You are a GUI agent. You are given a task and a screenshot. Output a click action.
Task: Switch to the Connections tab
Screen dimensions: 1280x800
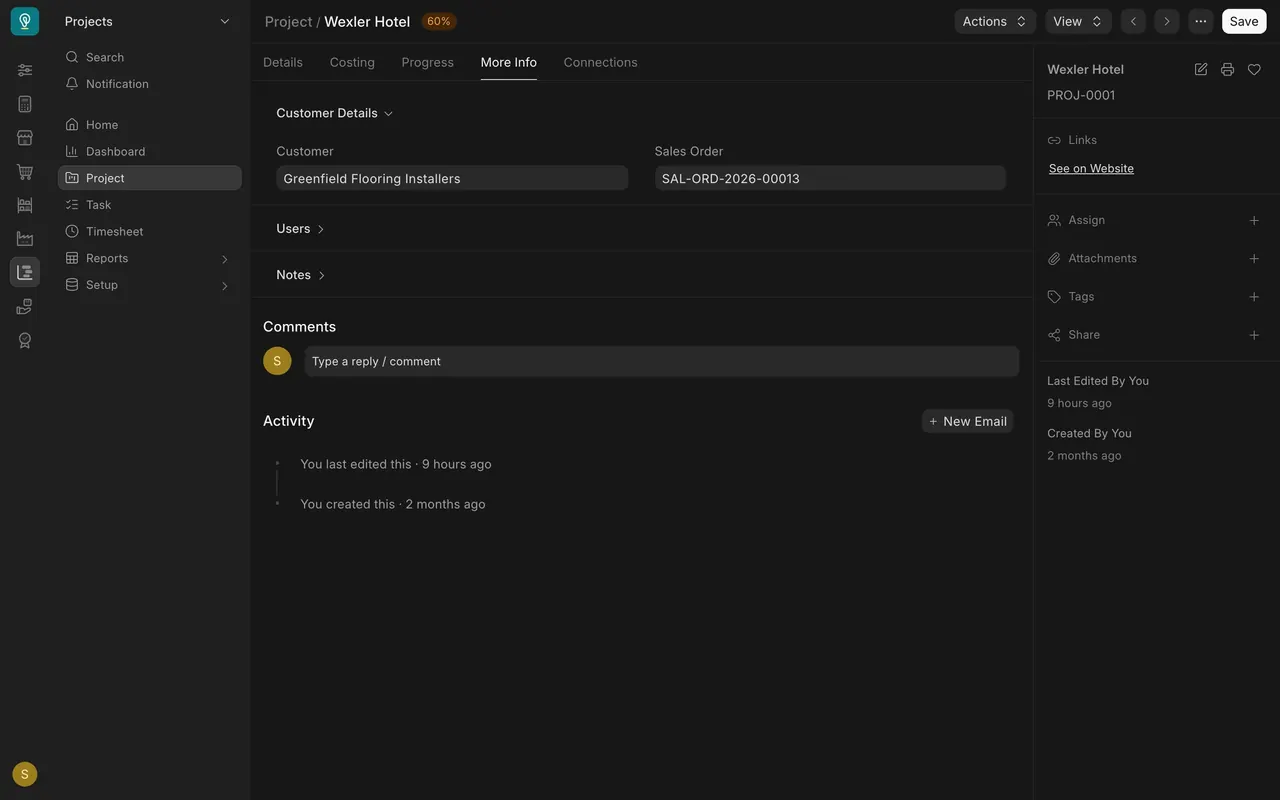[x=600, y=62]
